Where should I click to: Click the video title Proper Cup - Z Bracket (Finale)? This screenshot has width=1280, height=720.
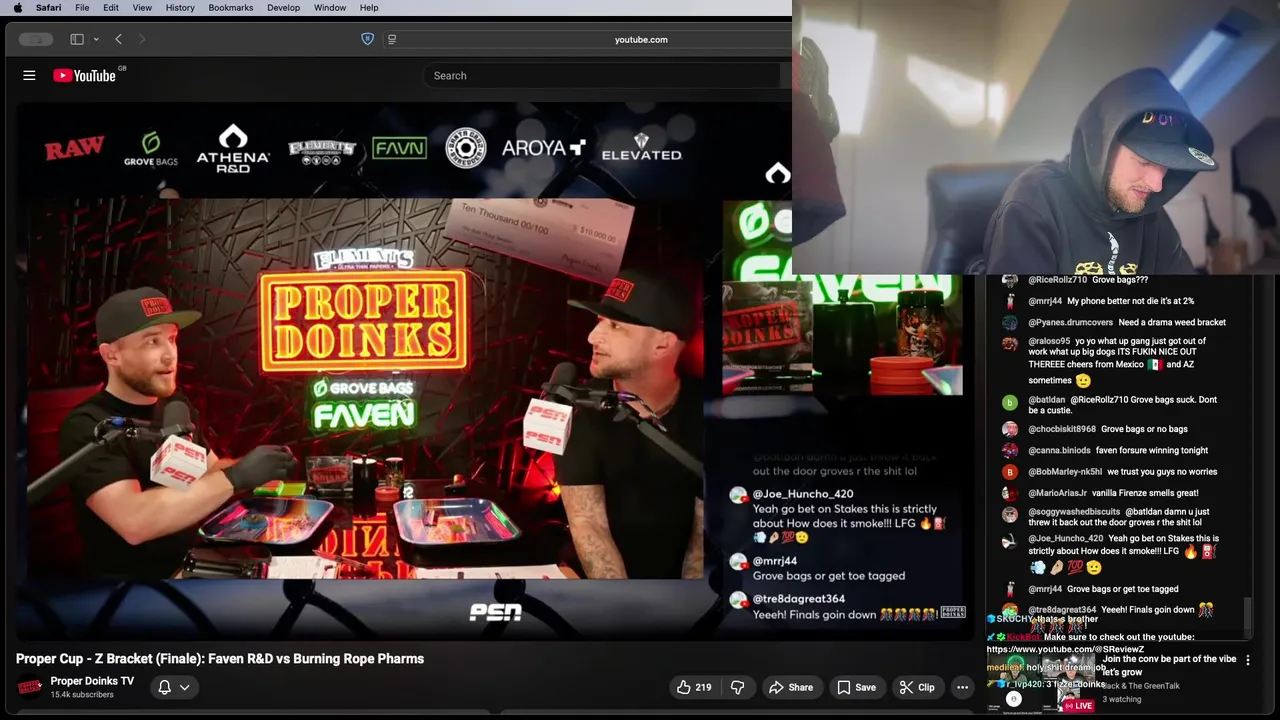point(220,659)
